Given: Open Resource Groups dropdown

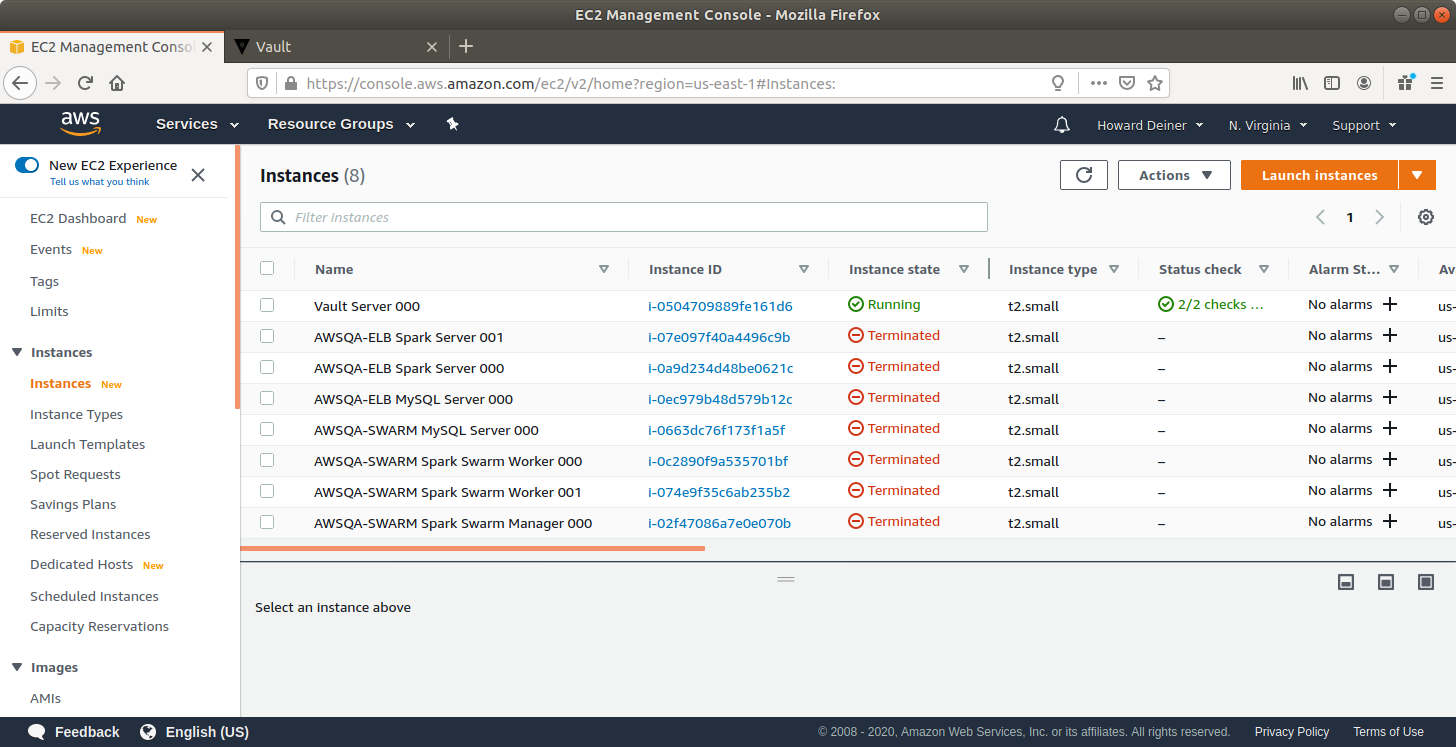Looking at the screenshot, I should coord(343,124).
